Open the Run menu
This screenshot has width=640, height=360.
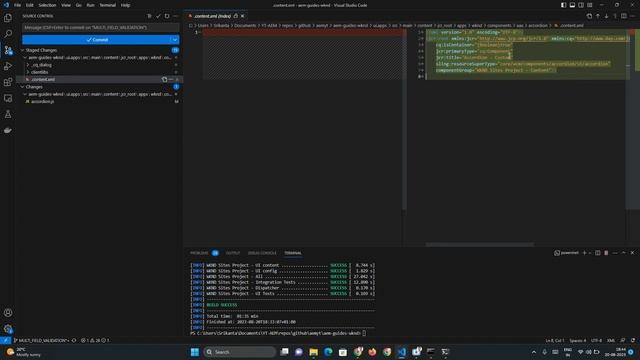[x=90, y=5]
